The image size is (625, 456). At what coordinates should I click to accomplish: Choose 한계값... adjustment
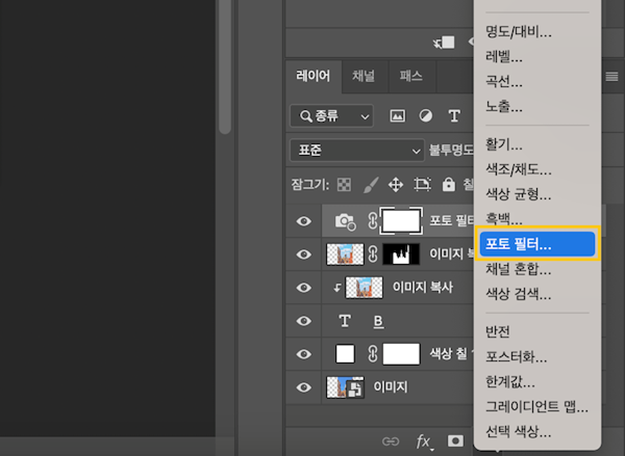(x=510, y=381)
